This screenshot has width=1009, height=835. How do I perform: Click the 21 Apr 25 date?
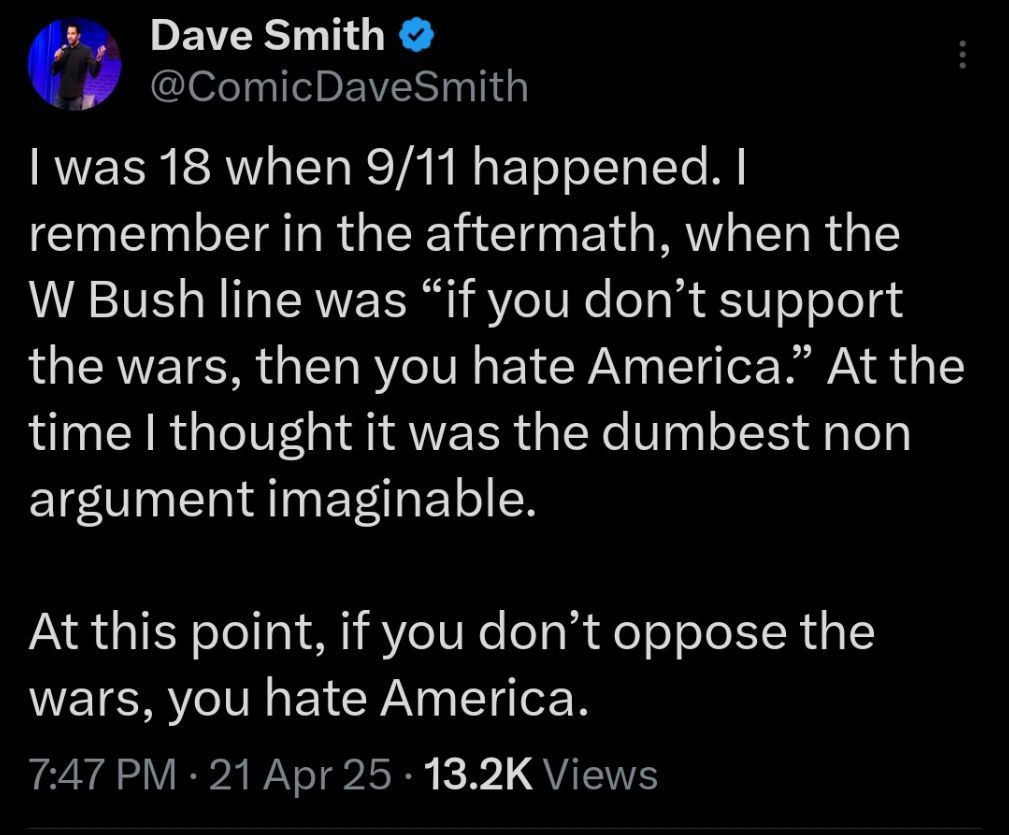point(300,774)
